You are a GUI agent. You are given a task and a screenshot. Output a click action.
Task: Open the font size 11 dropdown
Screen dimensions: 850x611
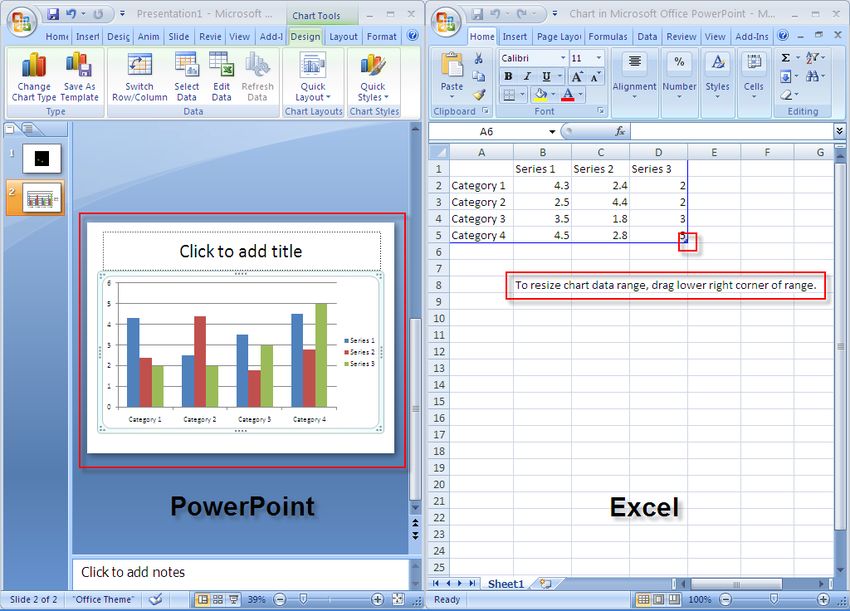pyautogui.click(x=599, y=58)
